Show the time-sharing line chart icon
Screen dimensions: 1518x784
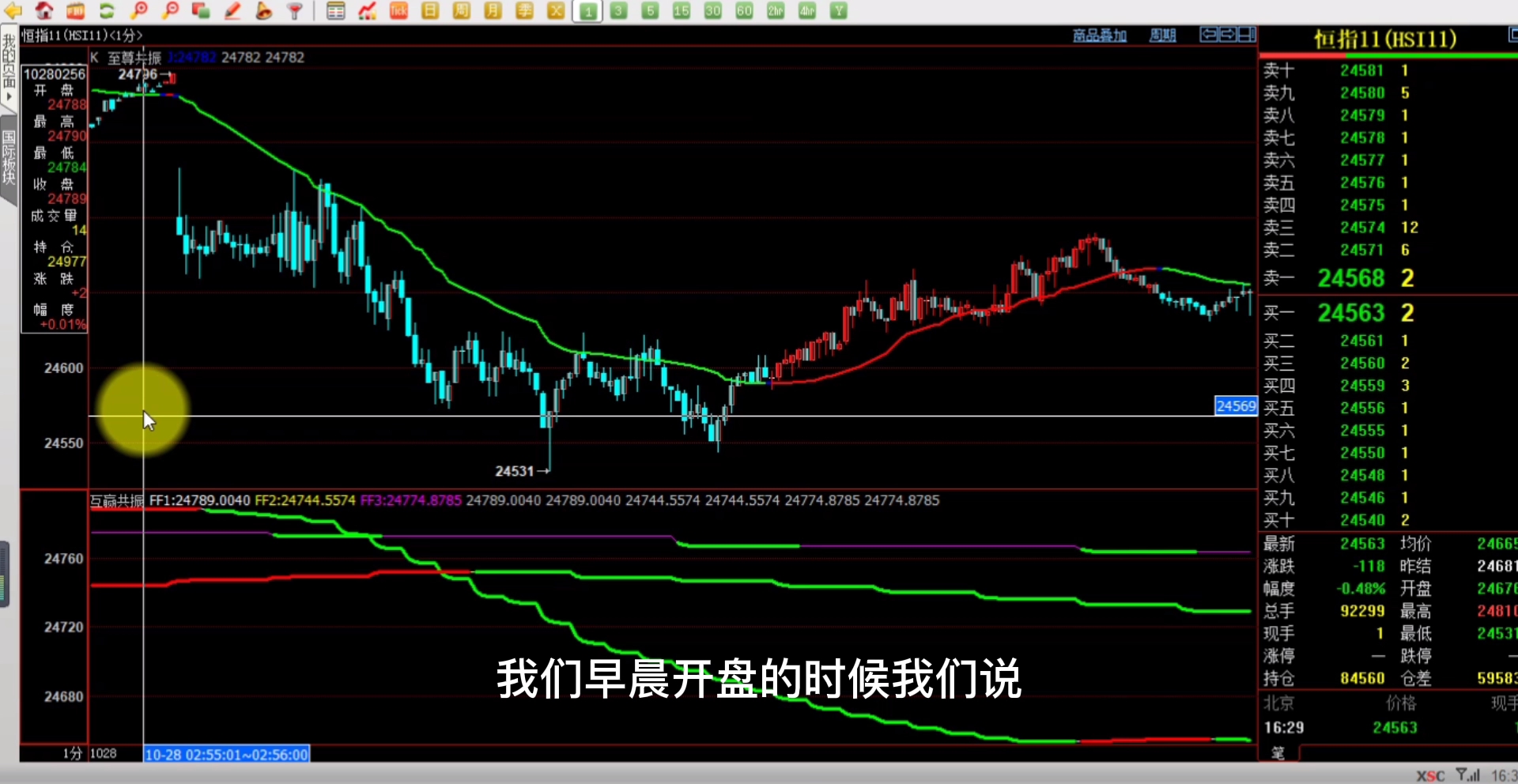[x=367, y=10]
